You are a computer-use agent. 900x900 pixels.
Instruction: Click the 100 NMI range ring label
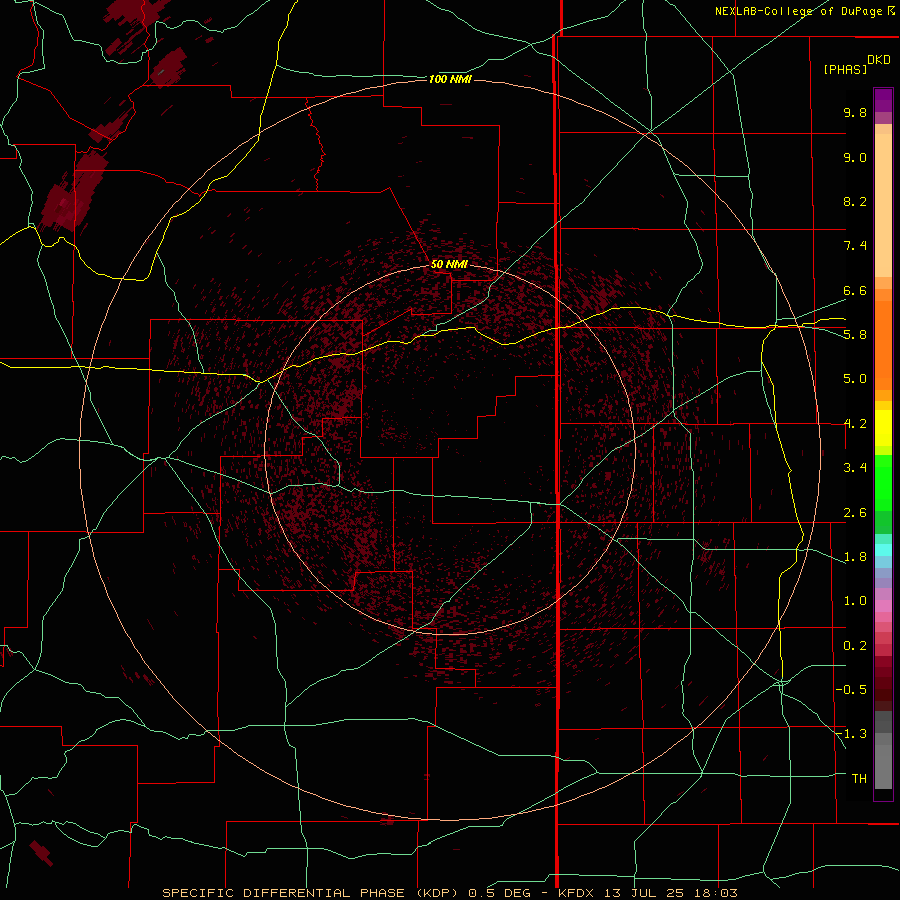(x=450, y=79)
